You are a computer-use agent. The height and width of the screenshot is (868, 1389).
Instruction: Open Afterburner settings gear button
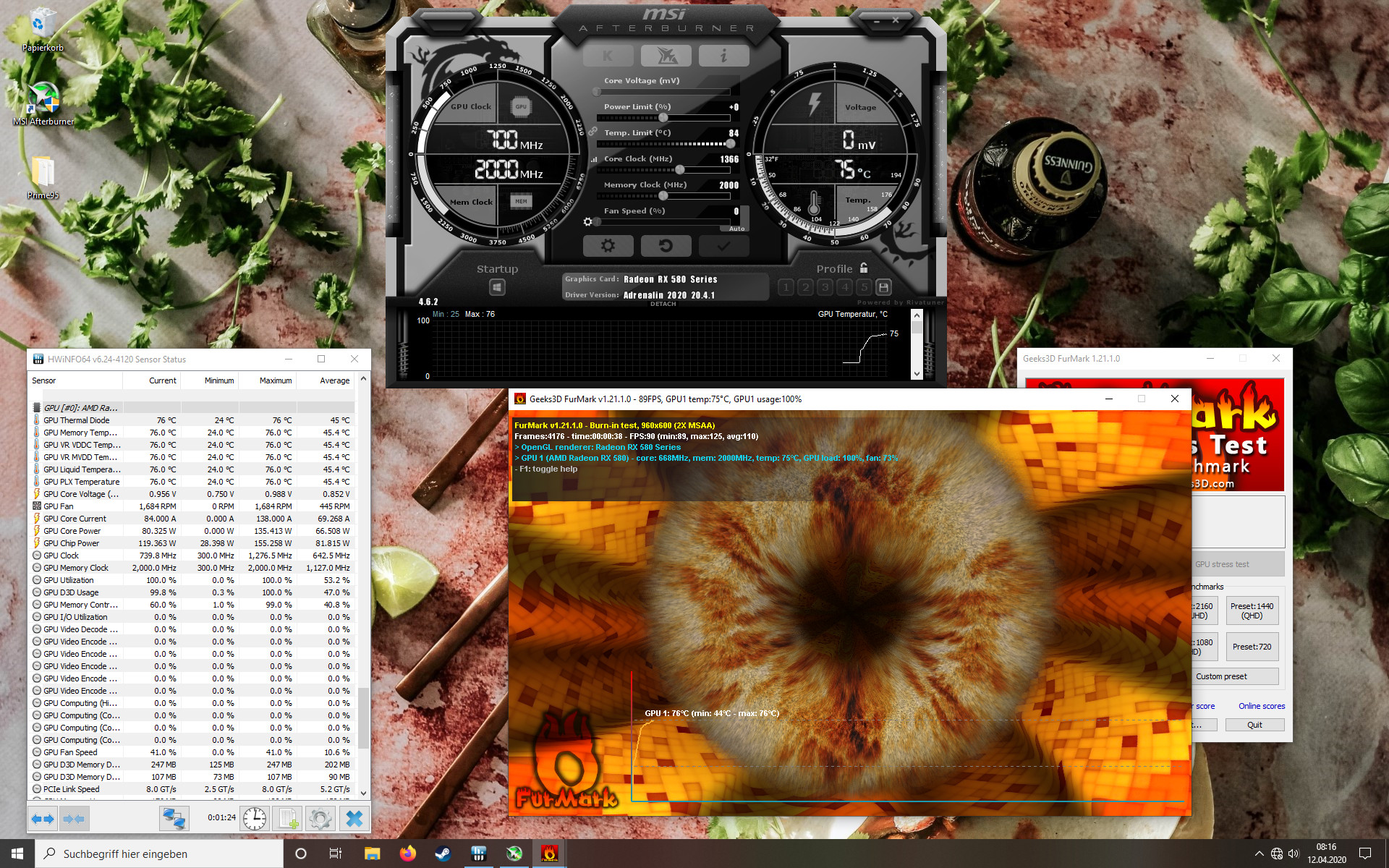click(608, 246)
